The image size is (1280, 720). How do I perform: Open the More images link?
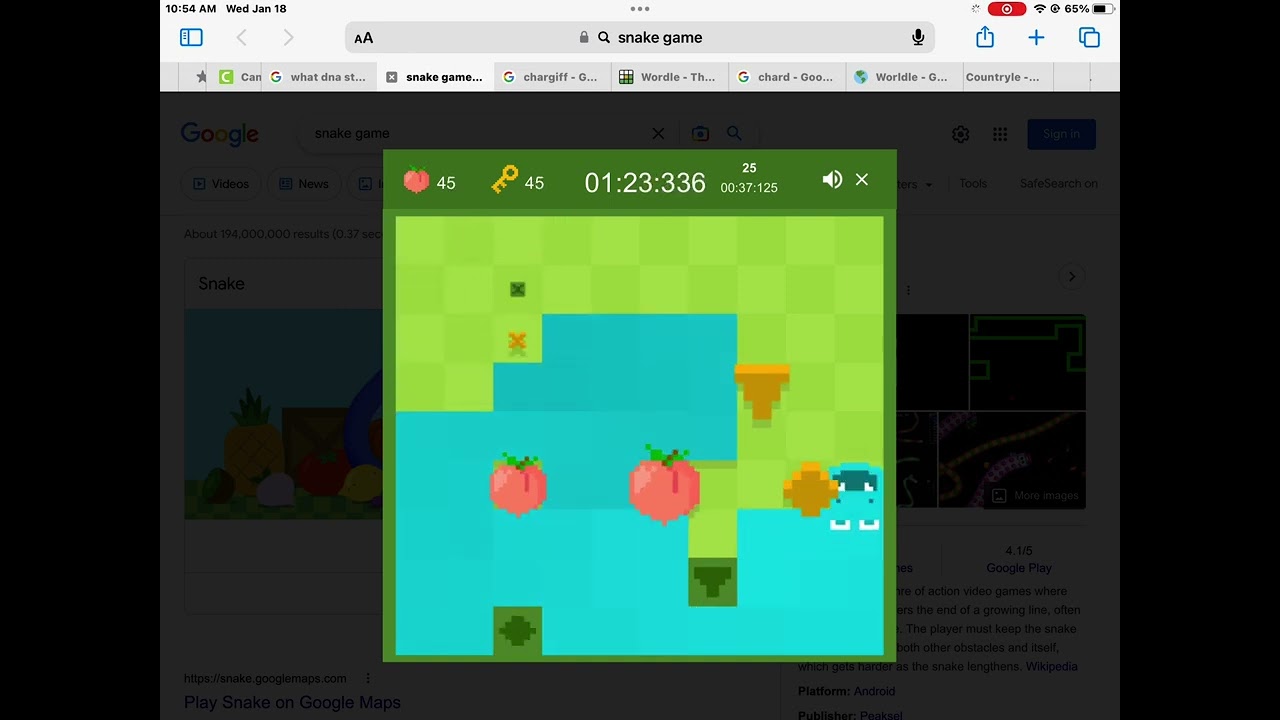coord(1036,495)
